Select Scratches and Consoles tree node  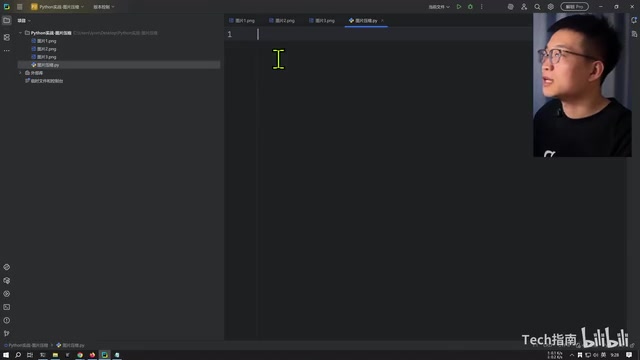[44, 81]
